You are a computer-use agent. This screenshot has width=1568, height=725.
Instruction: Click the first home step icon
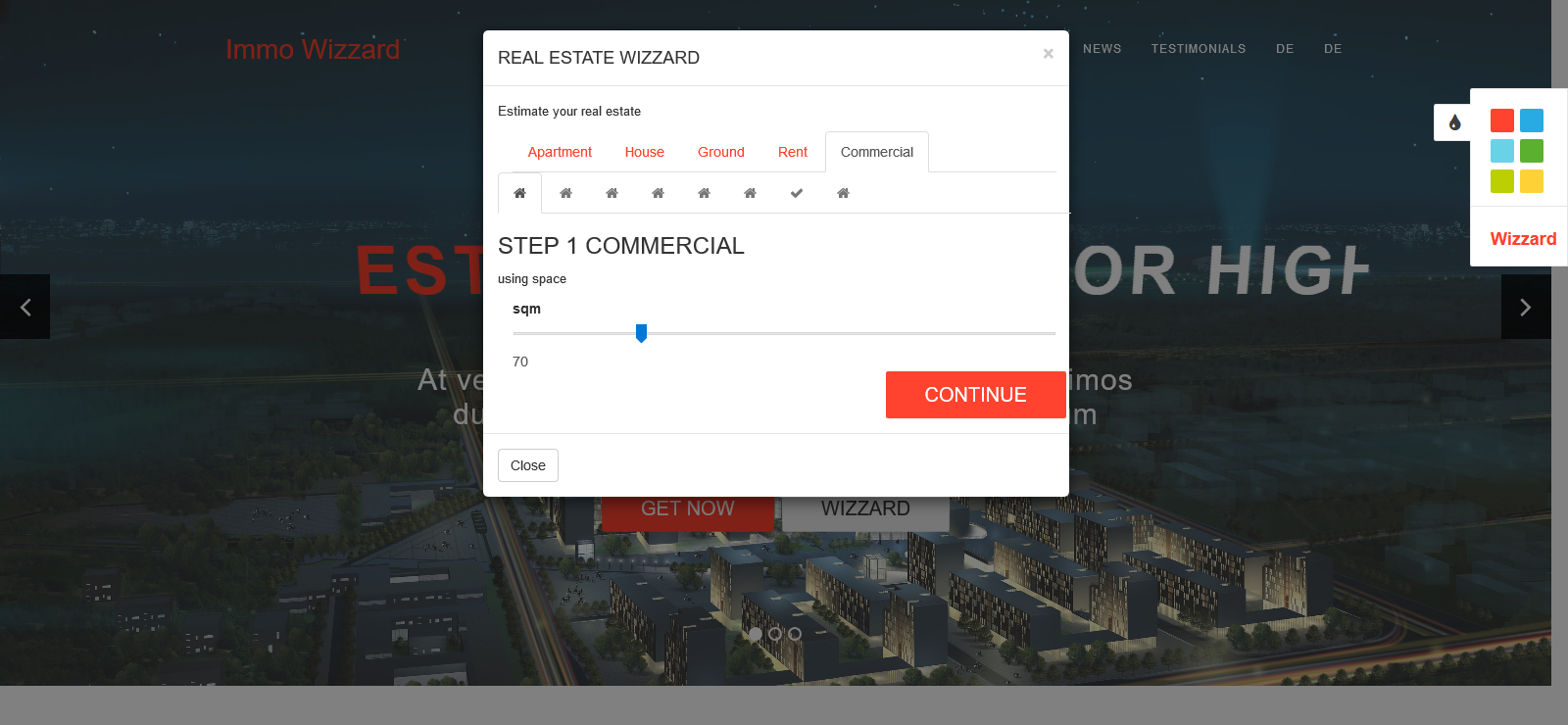[x=519, y=193]
